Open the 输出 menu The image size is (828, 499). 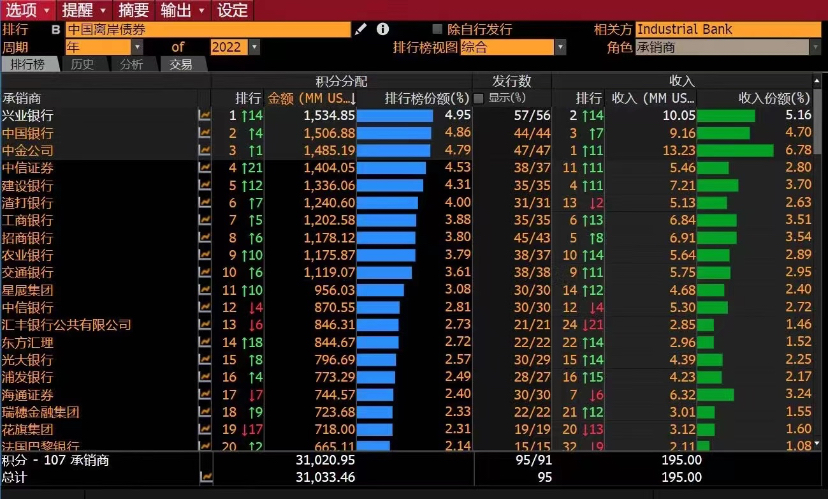click(x=183, y=10)
